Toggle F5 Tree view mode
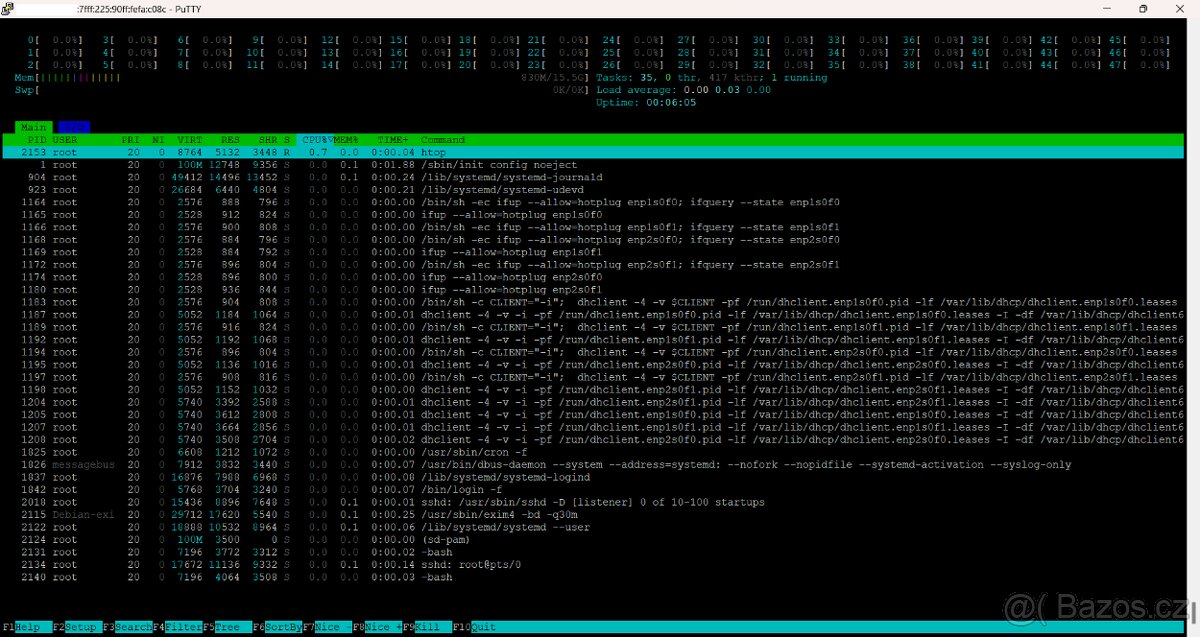Image resolution: width=1200 pixels, height=637 pixels. coord(228,627)
